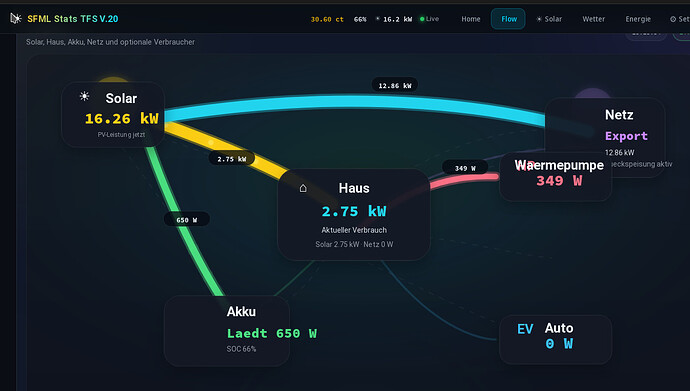Select the Flow tab

pos(508,19)
